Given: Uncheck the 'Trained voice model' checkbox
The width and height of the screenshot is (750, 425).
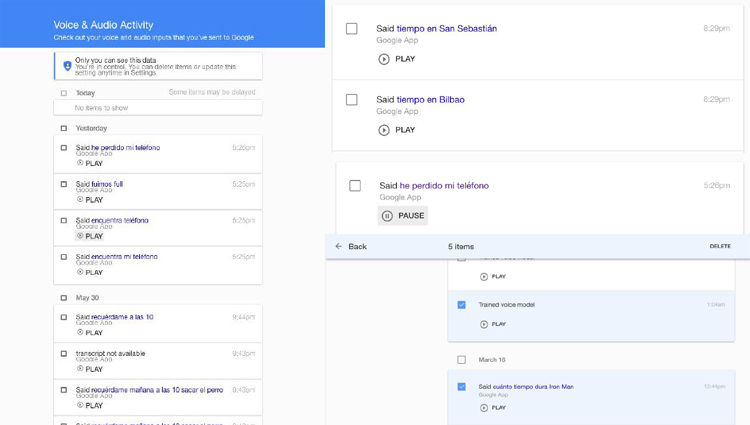Looking at the screenshot, I should click(461, 305).
